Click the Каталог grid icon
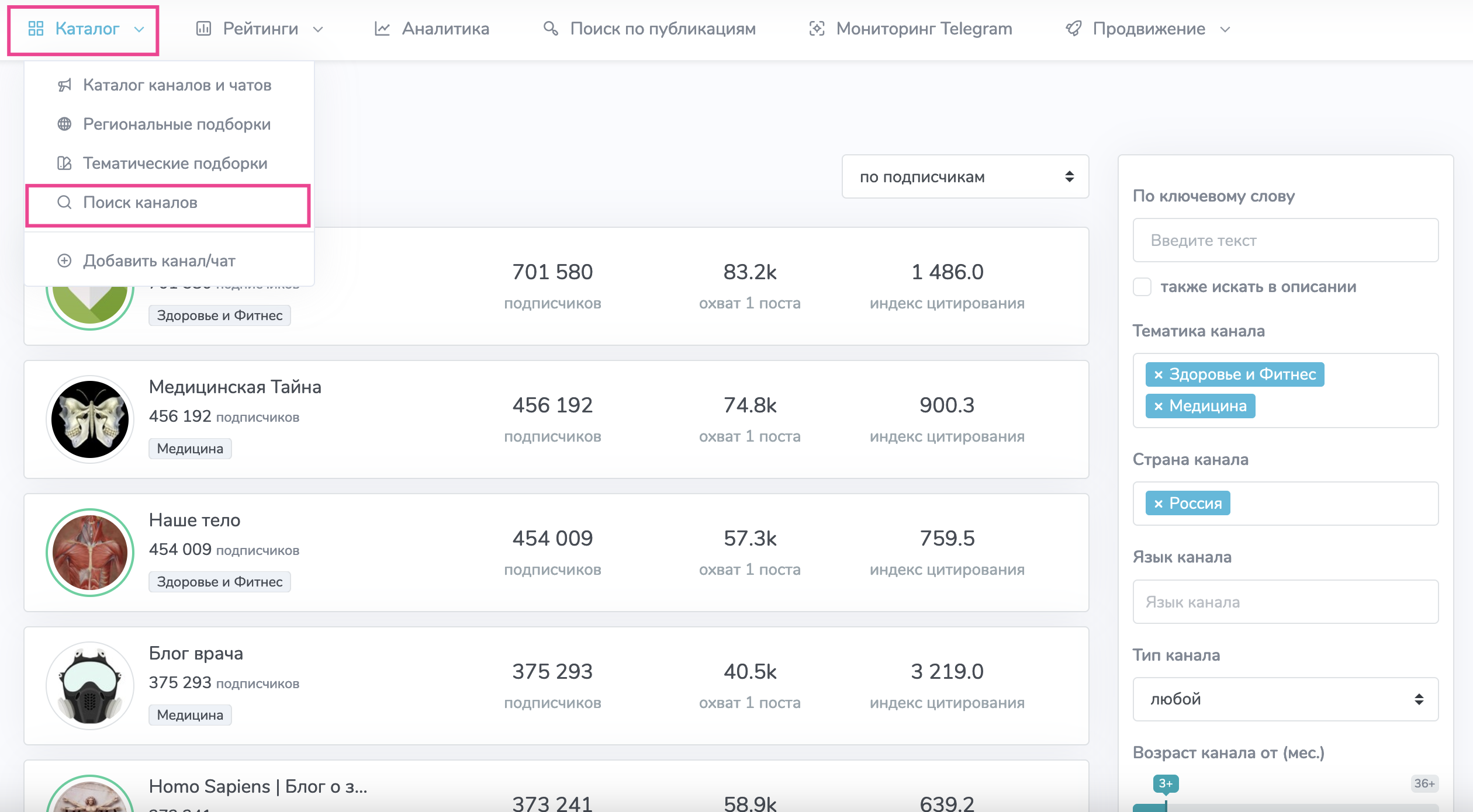Screen dimensions: 1473x812 (36, 29)
